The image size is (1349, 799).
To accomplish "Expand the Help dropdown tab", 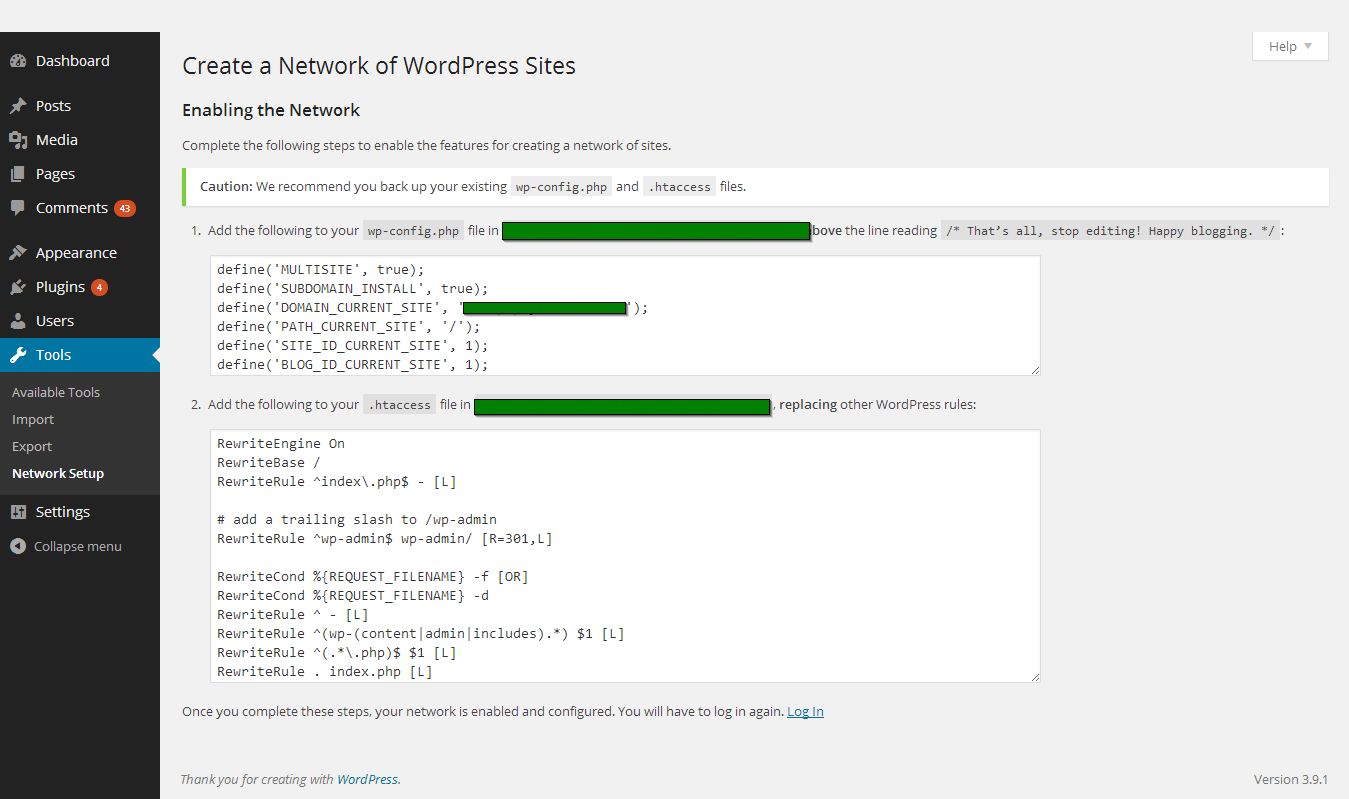I will click(x=1290, y=46).
